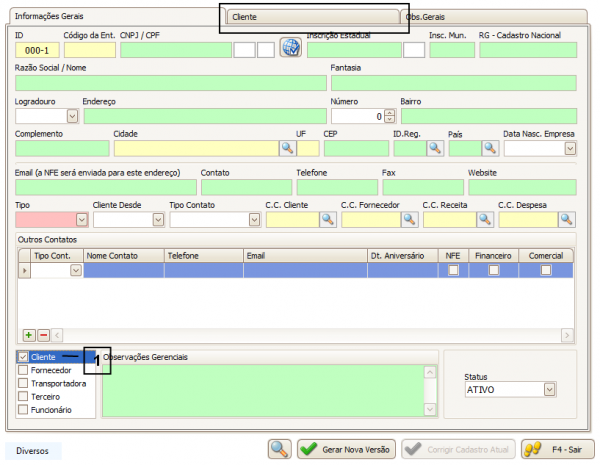Click the bottom magnifier search button
This screenshot has height=465, width=600.
(x=280, y=449)
